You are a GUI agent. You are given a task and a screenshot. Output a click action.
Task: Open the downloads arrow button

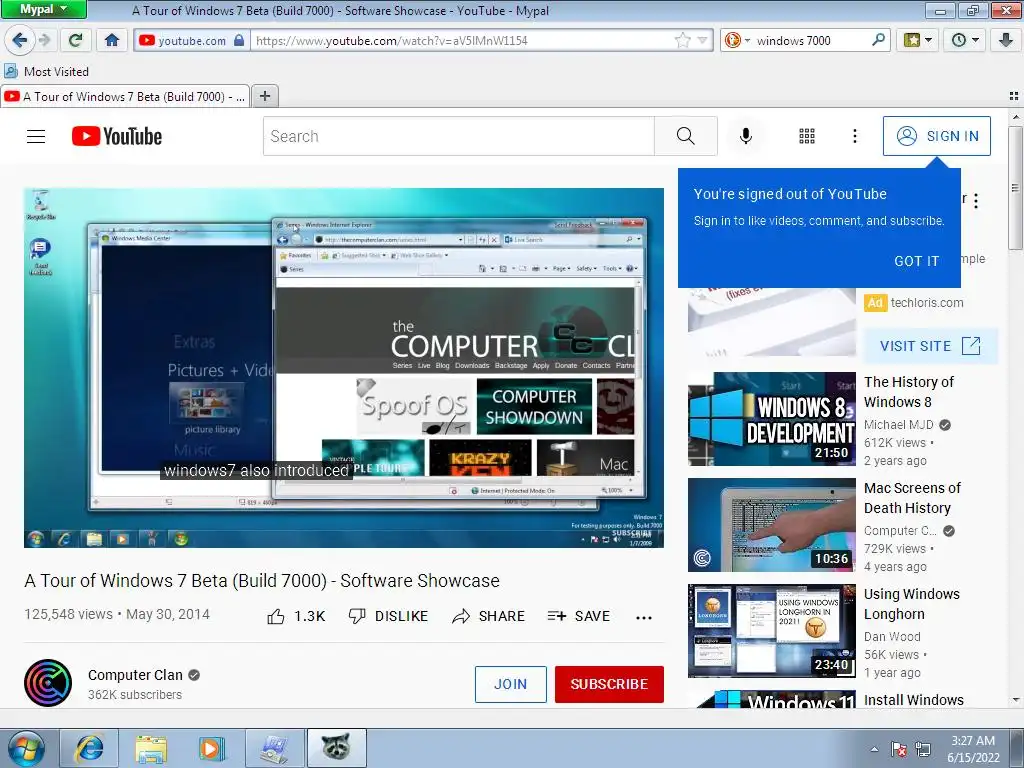[1006, 40]
